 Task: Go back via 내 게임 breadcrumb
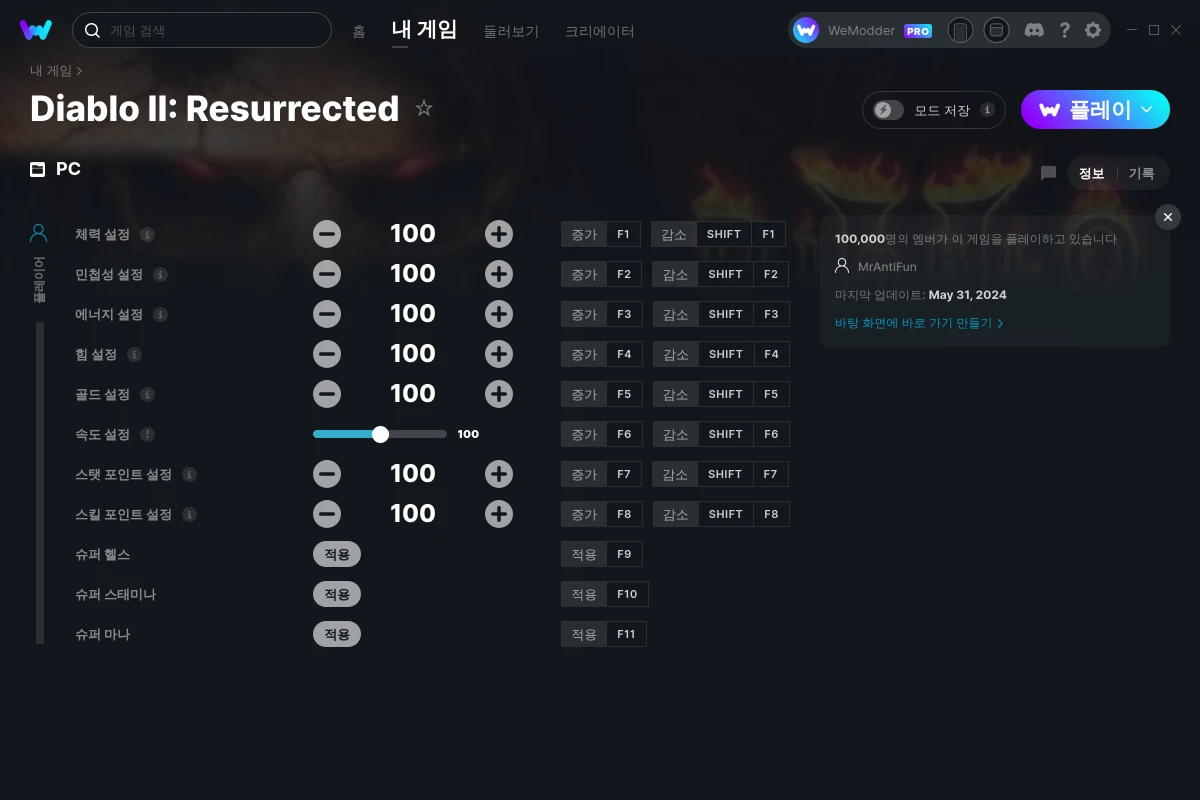(51, 71)
